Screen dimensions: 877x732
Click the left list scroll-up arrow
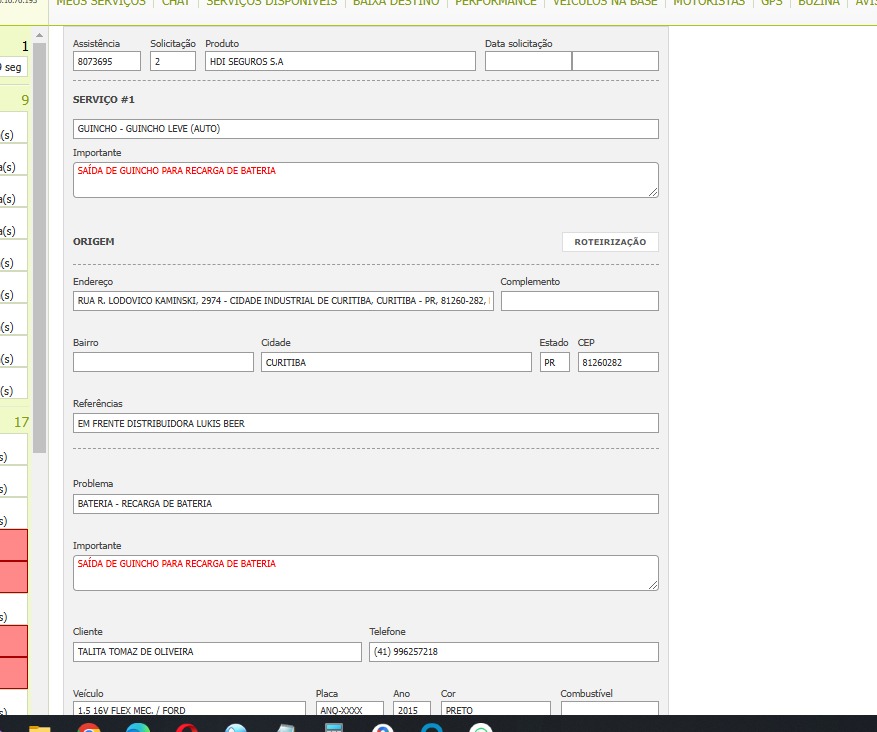click(x=39, y=35)
